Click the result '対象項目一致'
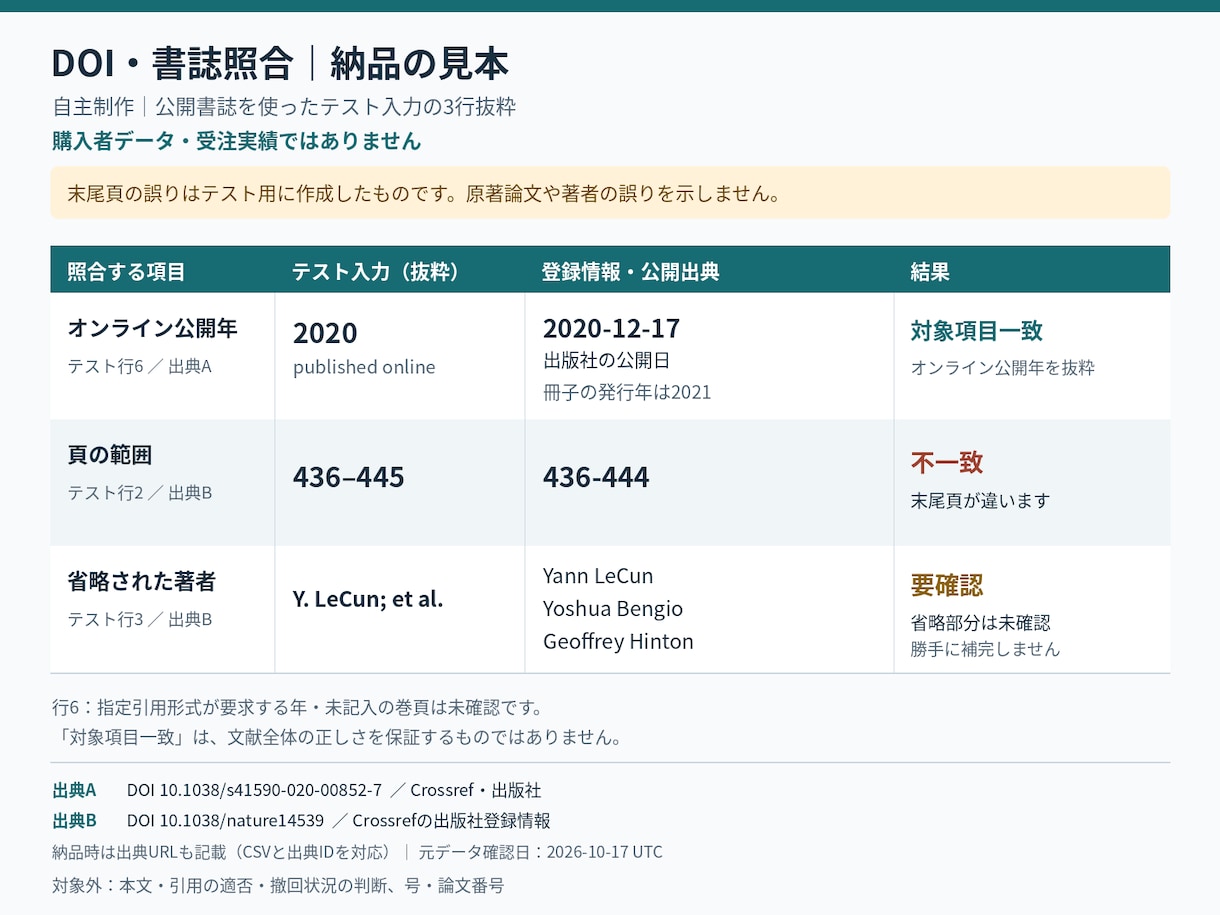The width and height of the screenshot is (1220, 915). click(977, 331)
